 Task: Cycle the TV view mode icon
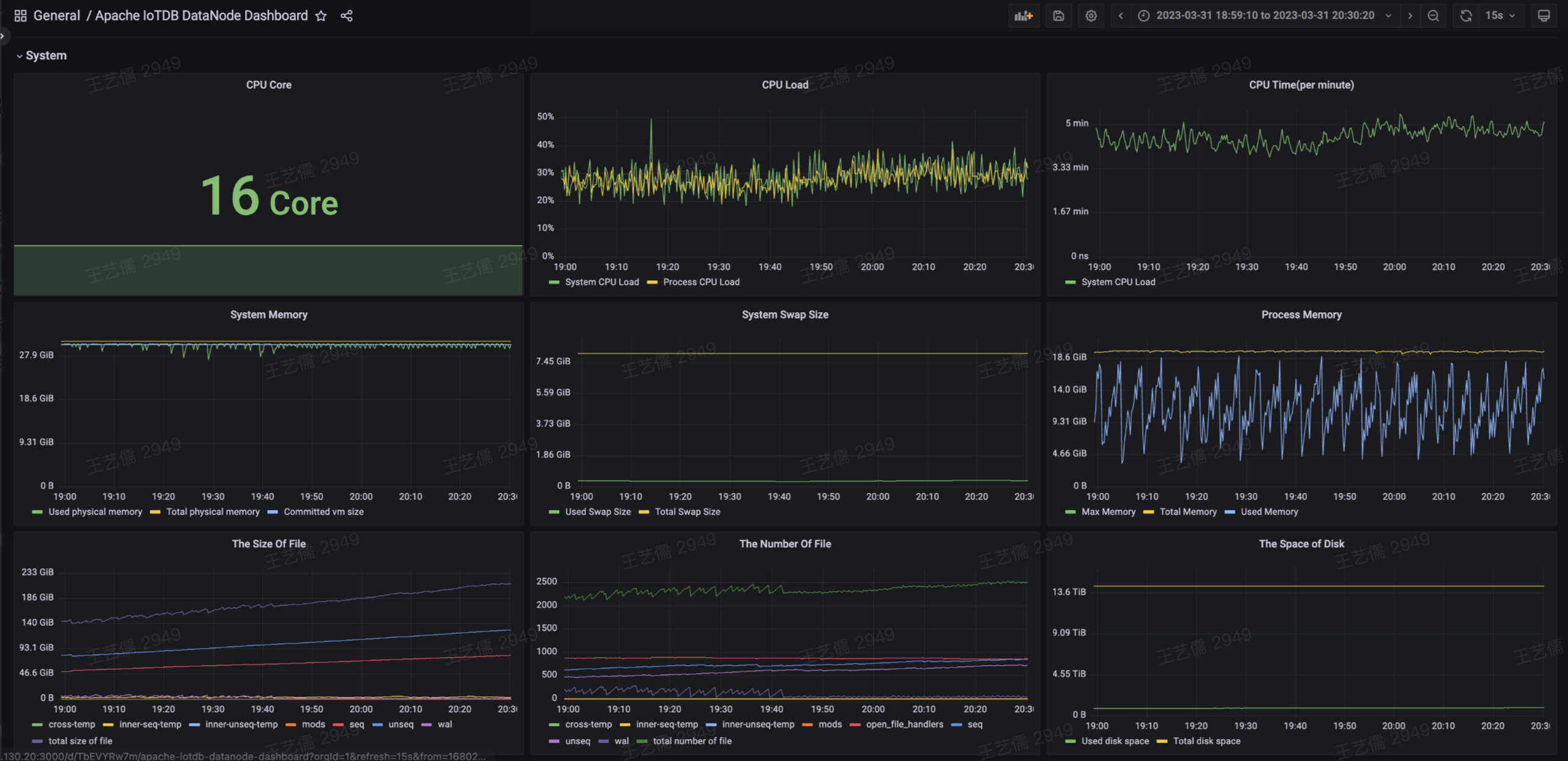point(1544,16)
